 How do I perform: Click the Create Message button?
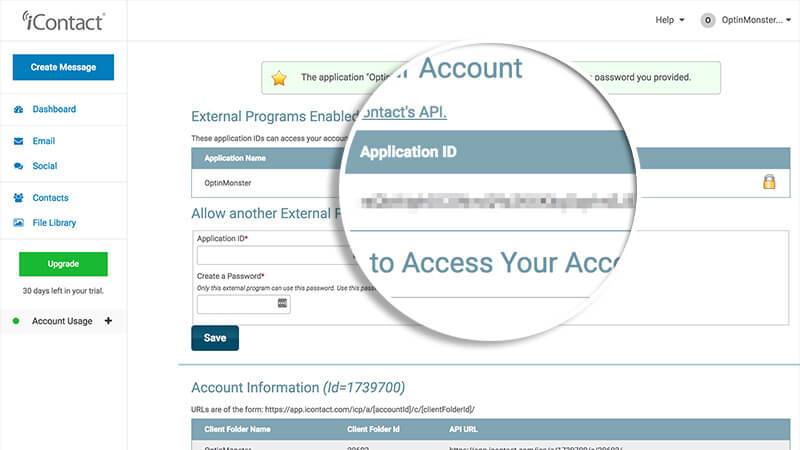pyautogui.click(x=63, y=67)
